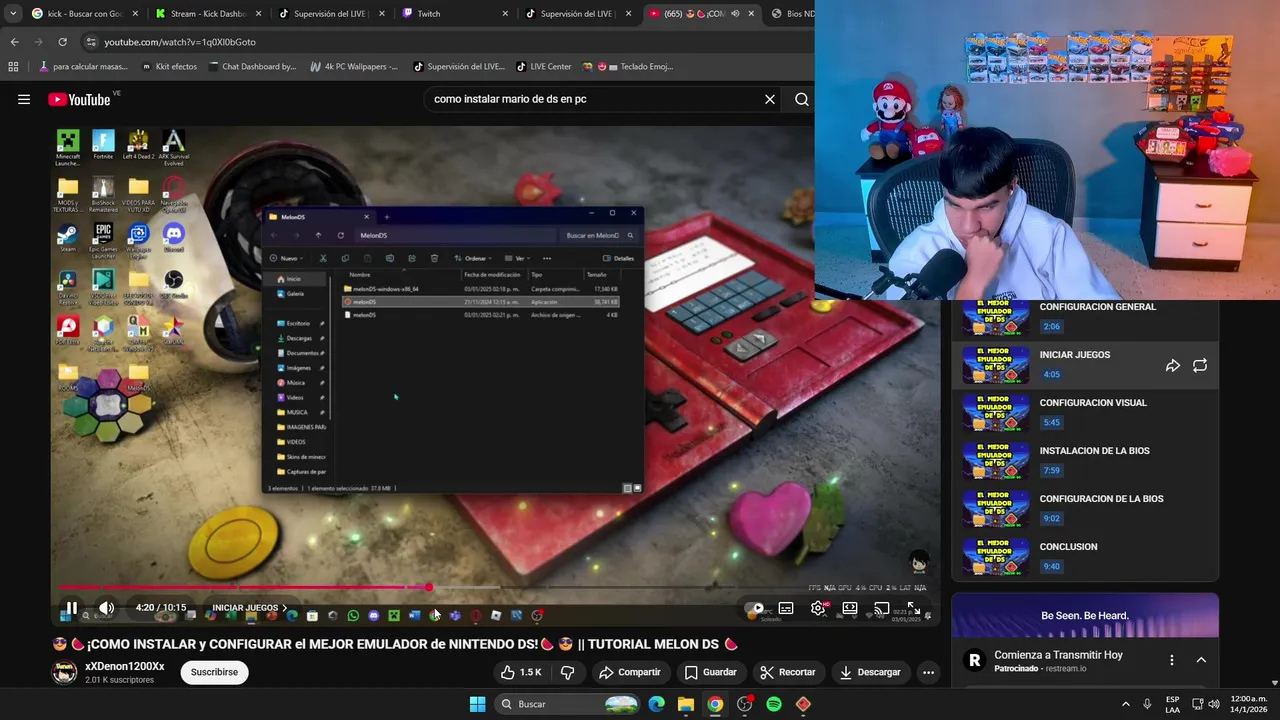
Task: Open Spotify from the taskbar
Action: point(774,704)
